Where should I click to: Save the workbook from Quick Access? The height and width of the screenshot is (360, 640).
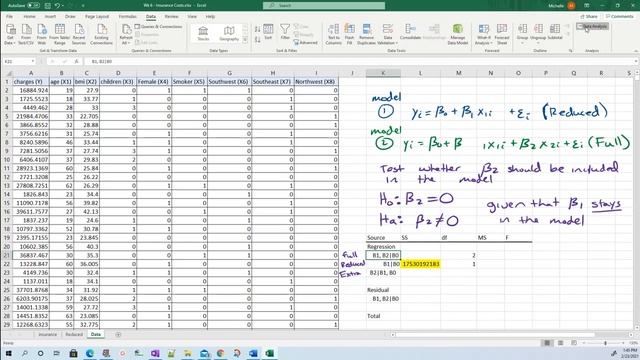[x=47, y=6]
